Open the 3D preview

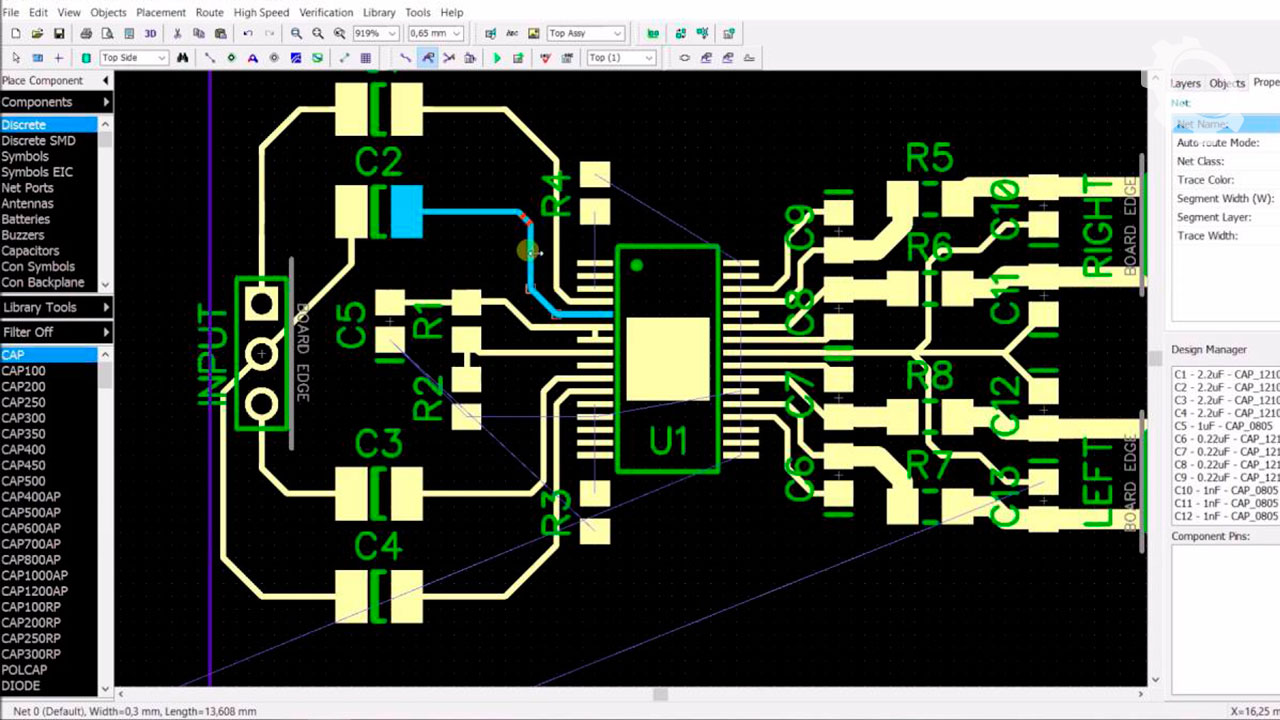(150, 34)
